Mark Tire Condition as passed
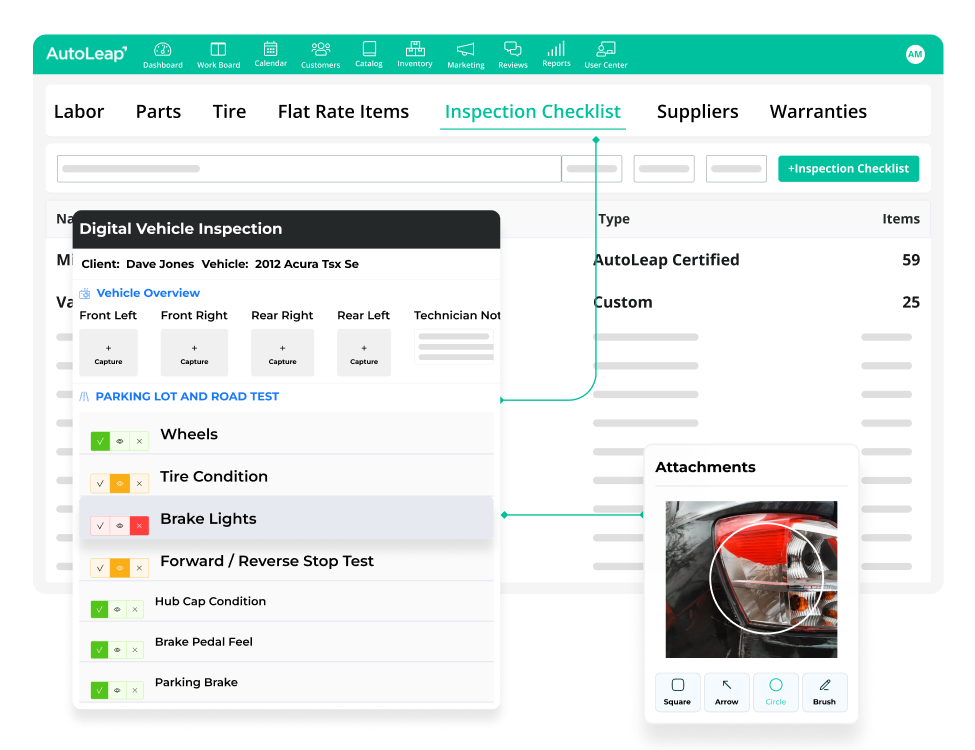Image resolution: width=975 pixels, height=750 pixels. [100, 483]
